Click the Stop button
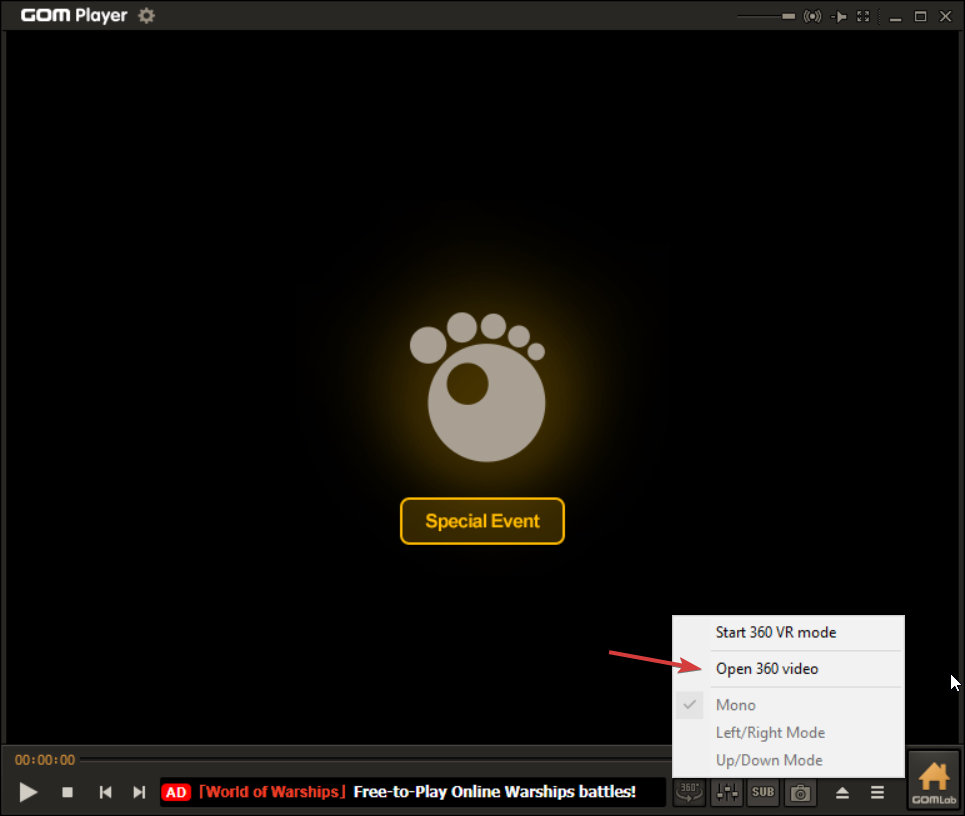Viewport: 965px width, 816px height. 68,793
